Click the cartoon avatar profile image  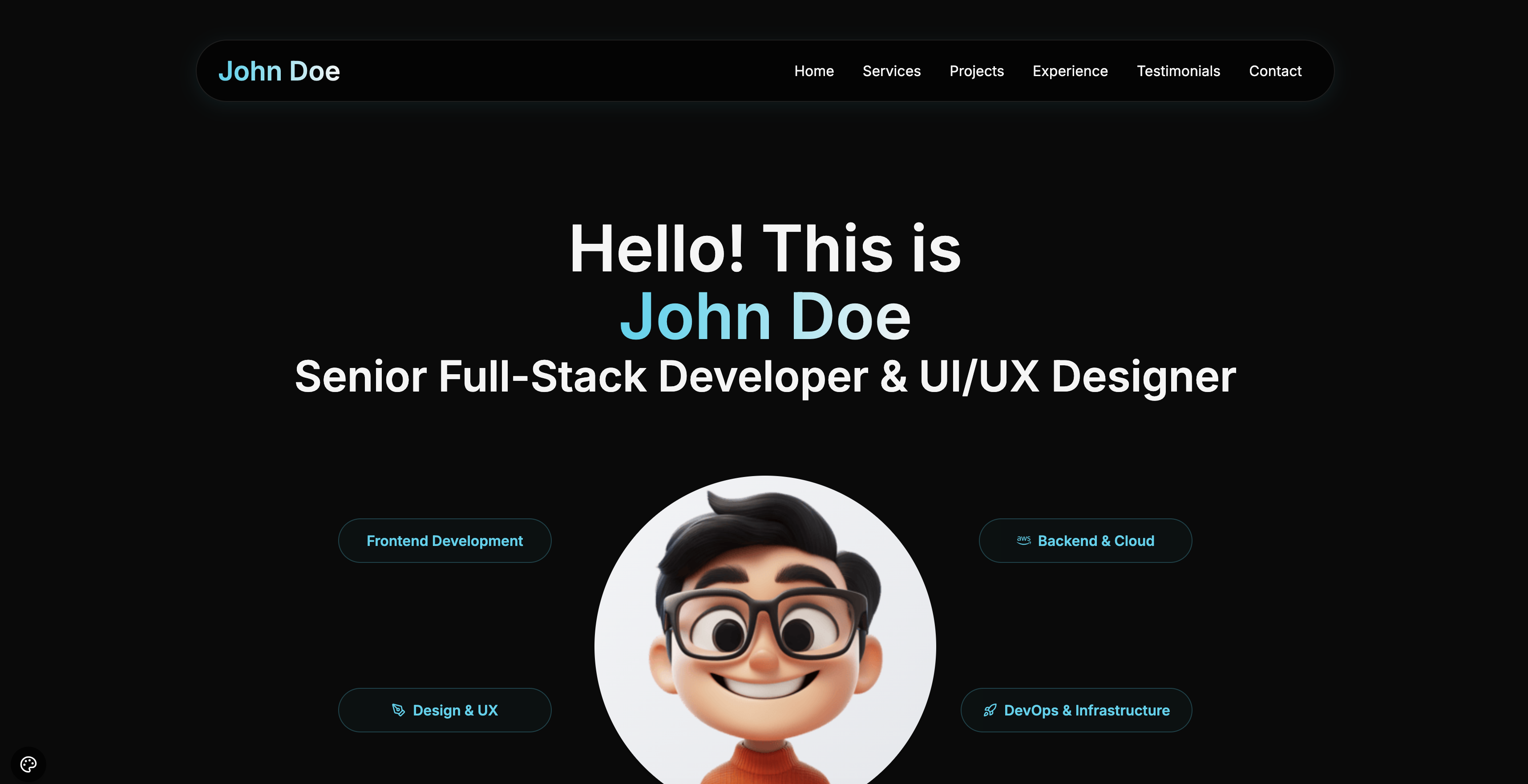(765, 630)
